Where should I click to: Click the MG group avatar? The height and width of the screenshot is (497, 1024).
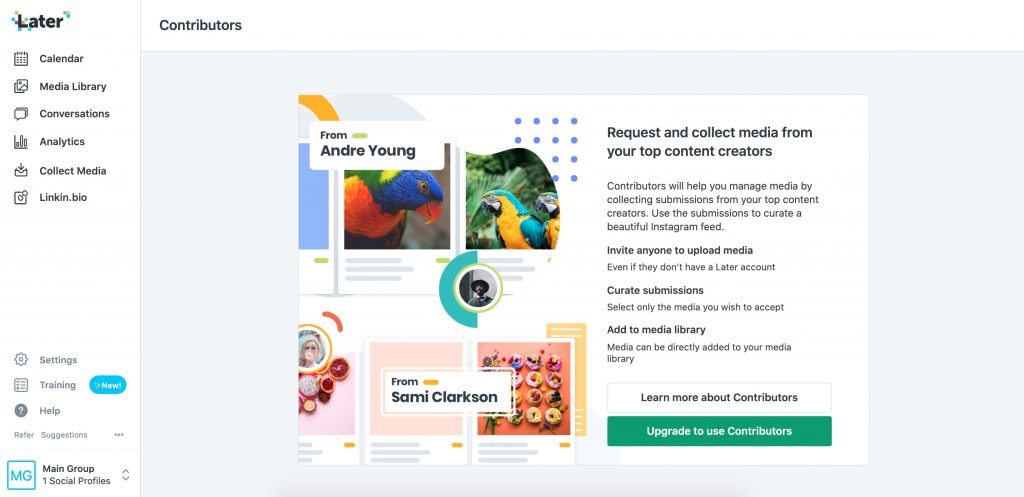coord(22,475)
